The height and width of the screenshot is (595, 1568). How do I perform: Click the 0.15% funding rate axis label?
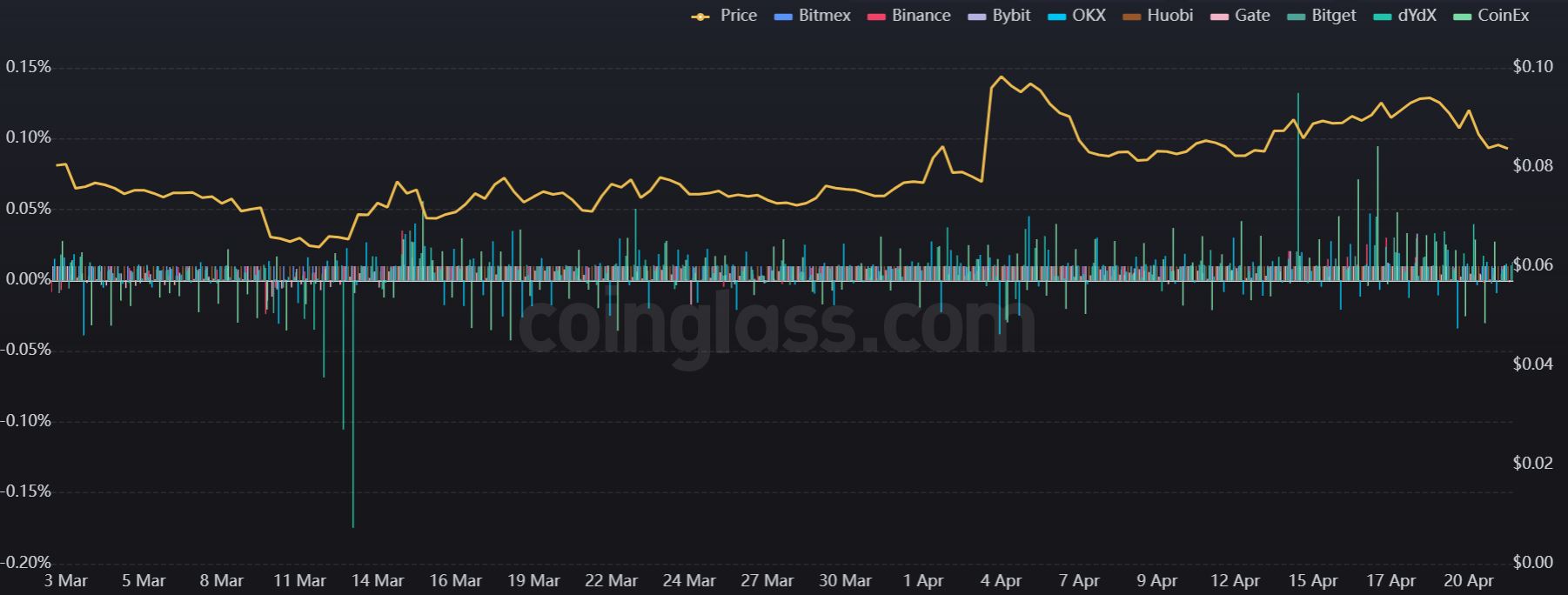tap(29, 67)
